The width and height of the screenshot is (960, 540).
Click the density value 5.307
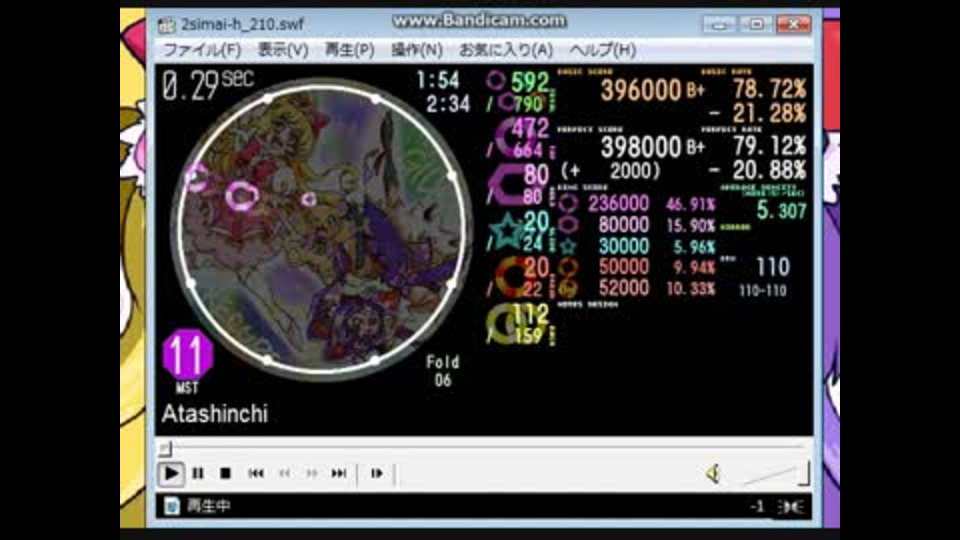[x=782, y=211]
